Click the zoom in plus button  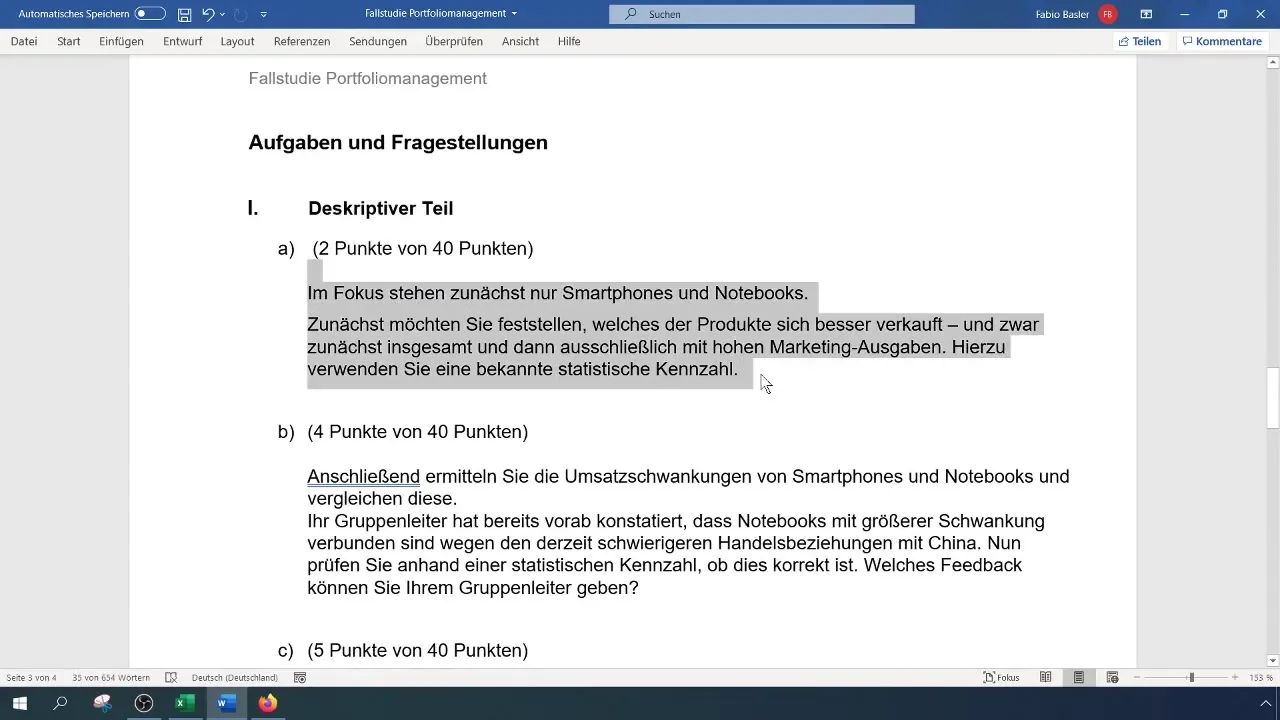1236,677
